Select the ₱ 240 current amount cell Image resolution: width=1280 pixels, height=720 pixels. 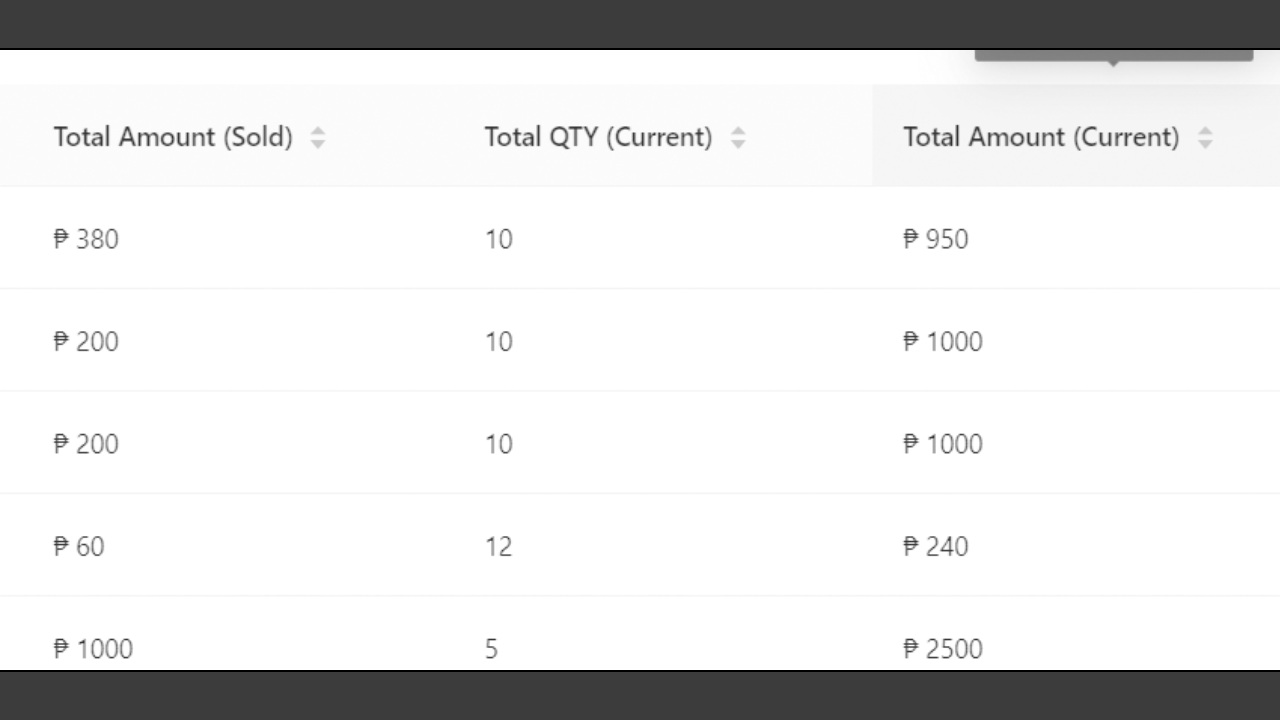(936, 546)
